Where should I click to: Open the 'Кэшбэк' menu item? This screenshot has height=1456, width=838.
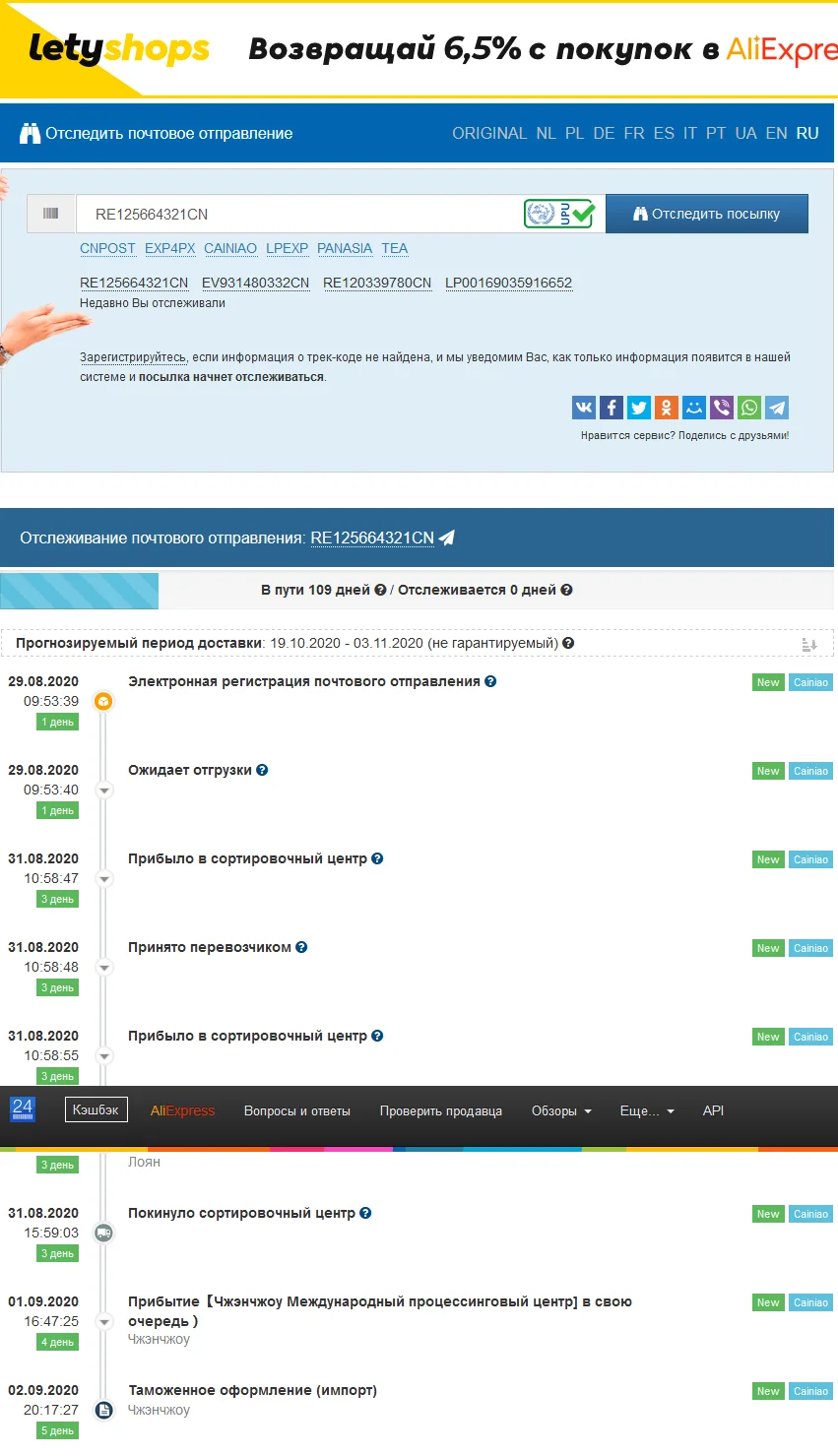(96, 1109)
